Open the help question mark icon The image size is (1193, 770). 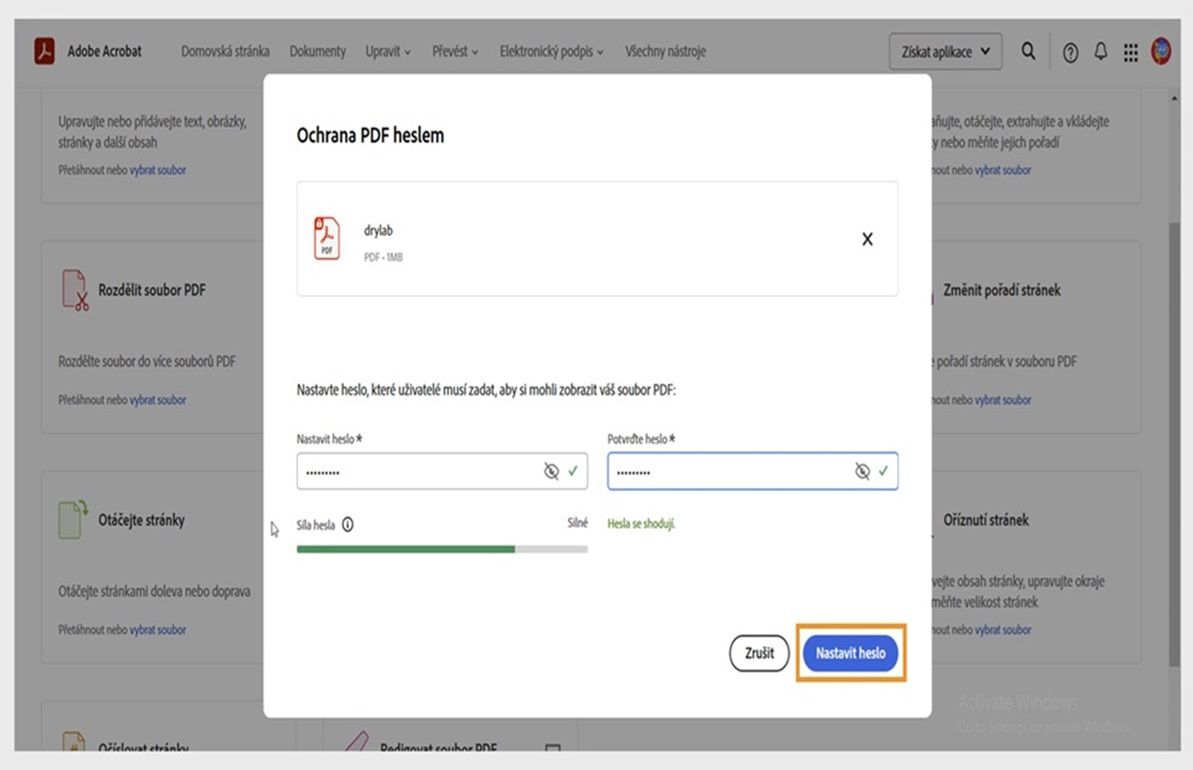tap(1071, 52)
